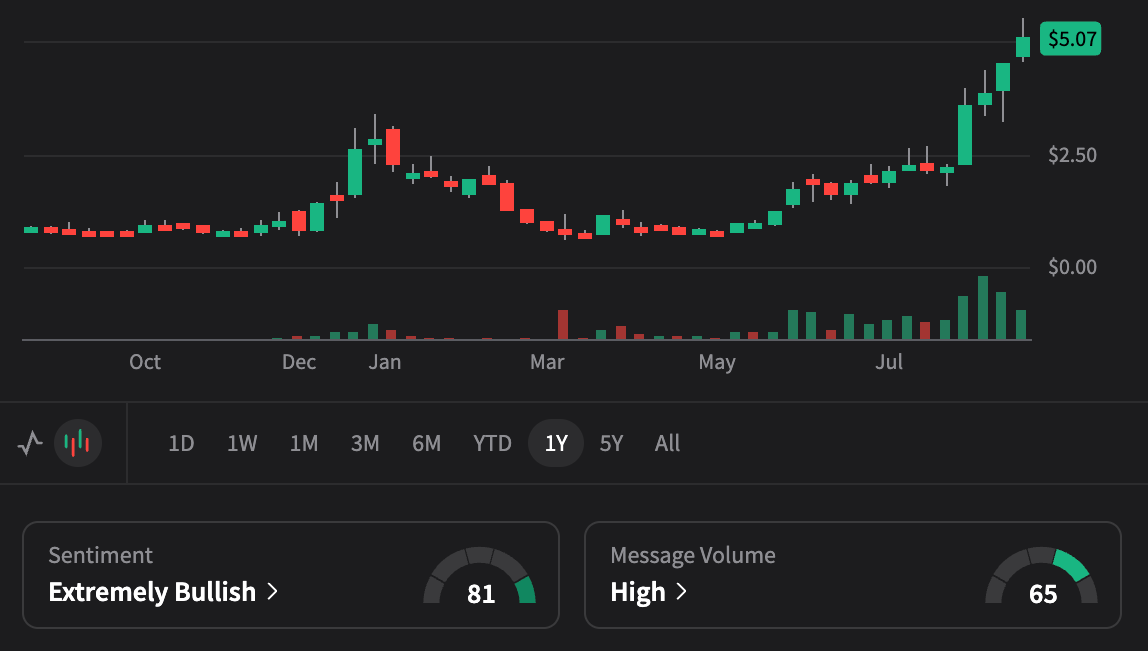The image size is (1148, 651).
Task: Expand the chevron next to High
Action: (682, 592)
